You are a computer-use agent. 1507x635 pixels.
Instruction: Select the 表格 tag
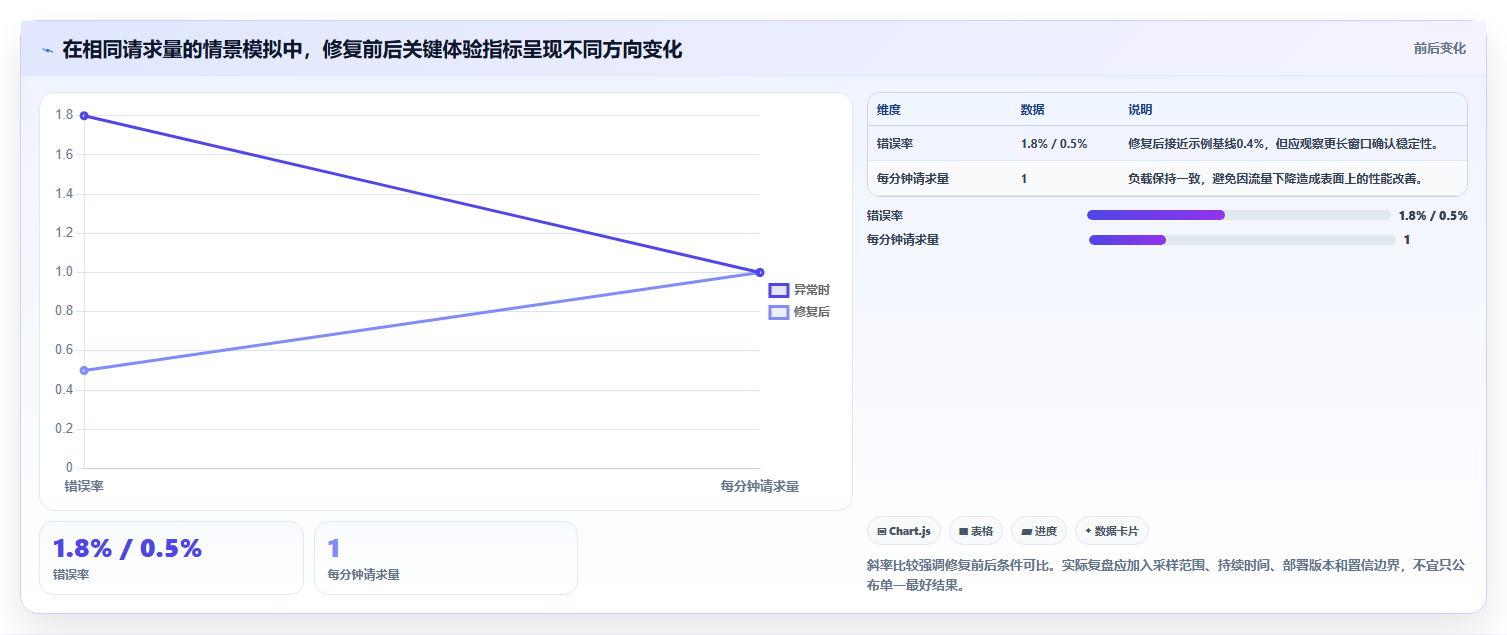coord(975,531)
